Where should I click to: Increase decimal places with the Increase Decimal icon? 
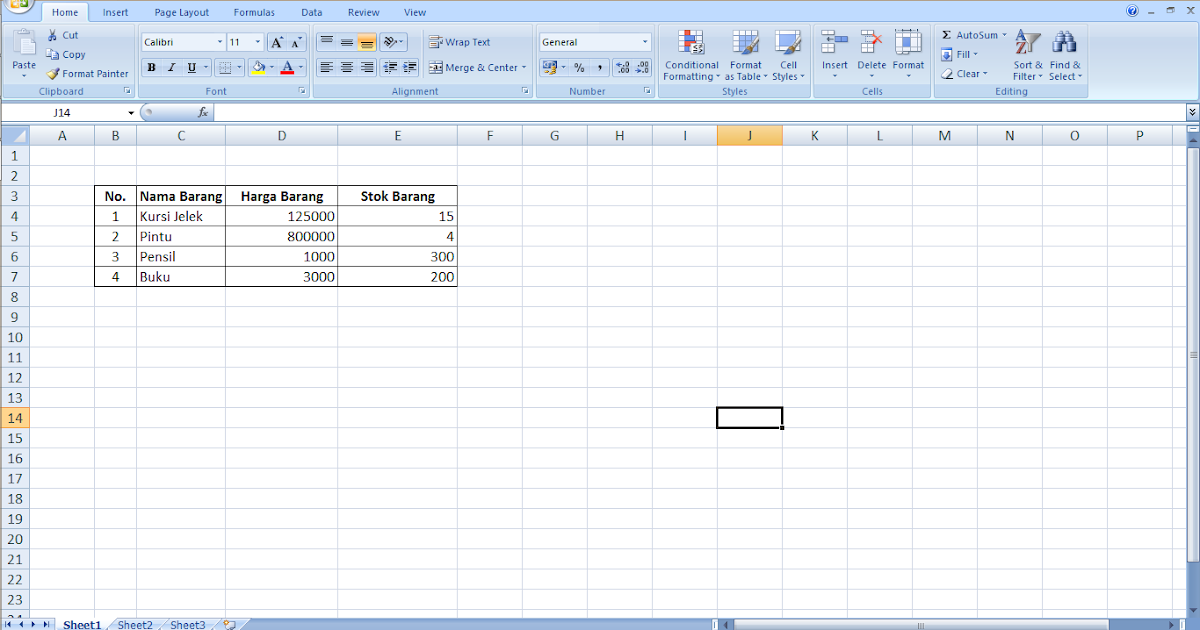(x=620, y=67)
